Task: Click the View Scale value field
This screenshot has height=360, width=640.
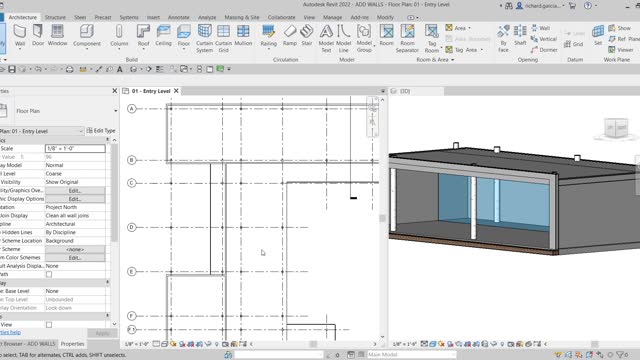Action: coord(75,149)
